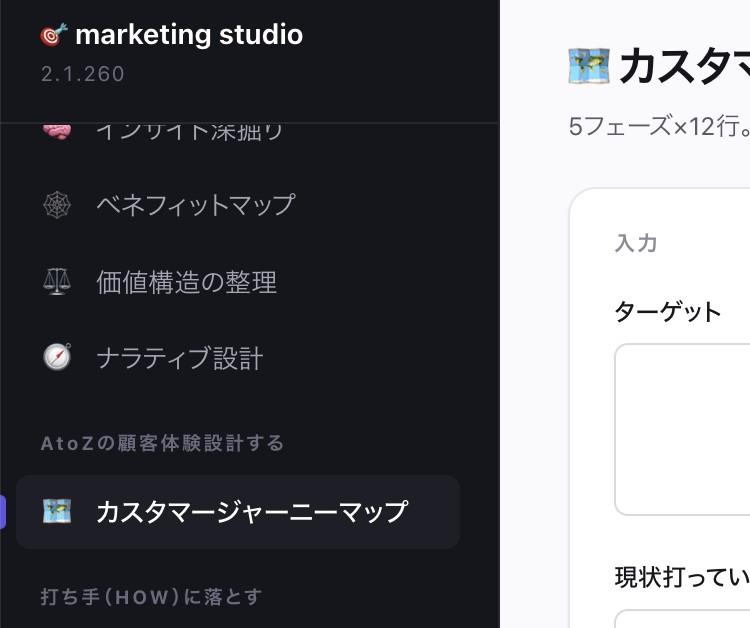The width and height of the screenshot is (750, 628).
Task: Click the AtoZの顧客体験設計する section heading
Action: (162, 443)
